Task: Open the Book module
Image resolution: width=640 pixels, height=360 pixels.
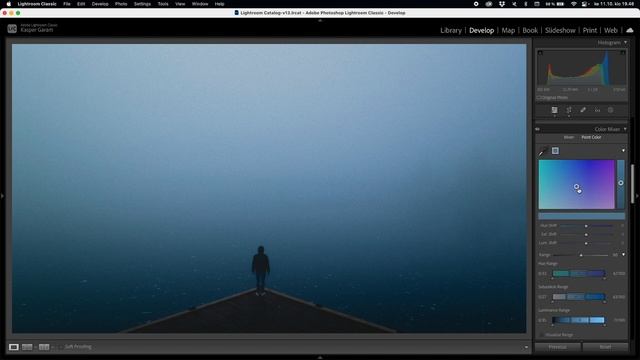Action: point(530,30)
